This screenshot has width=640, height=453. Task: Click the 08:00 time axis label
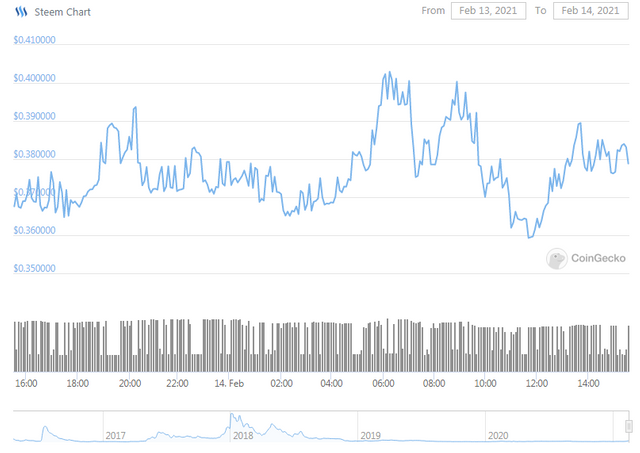434,384
